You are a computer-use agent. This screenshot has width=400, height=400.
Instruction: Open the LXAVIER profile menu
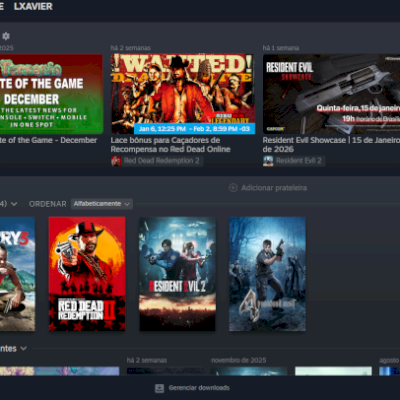(x=33, y=6)
